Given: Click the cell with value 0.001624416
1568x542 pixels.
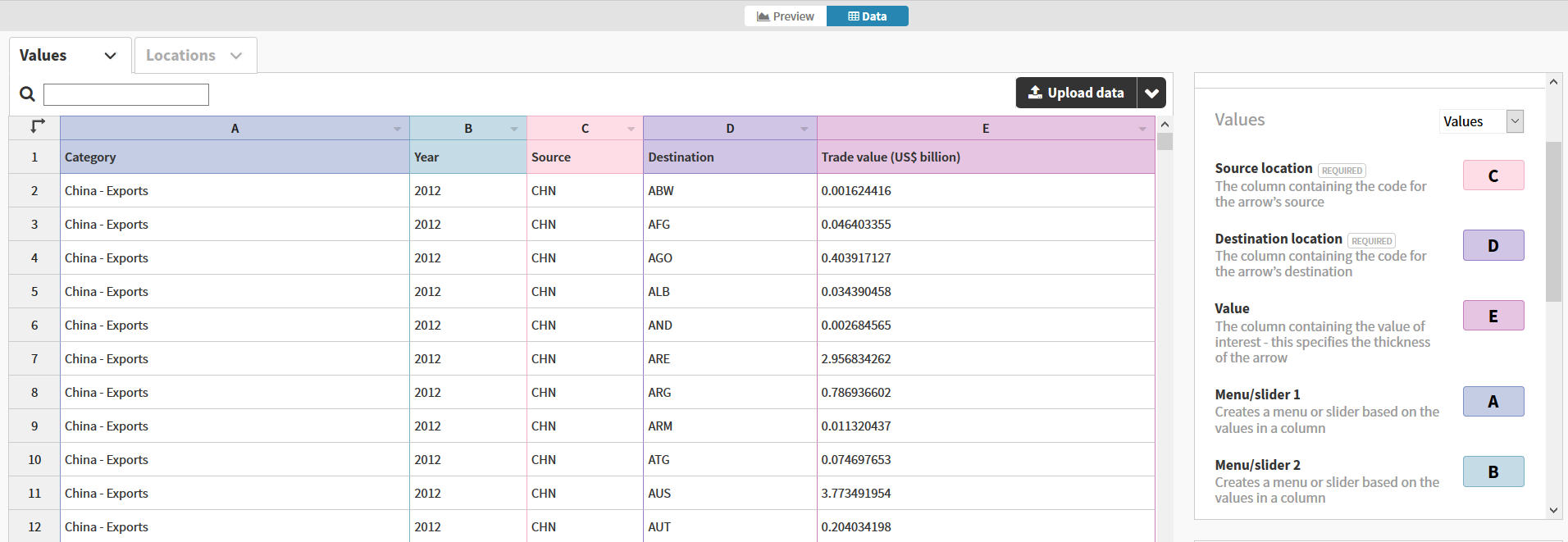Looking at the screenshot, I should 986,190.
